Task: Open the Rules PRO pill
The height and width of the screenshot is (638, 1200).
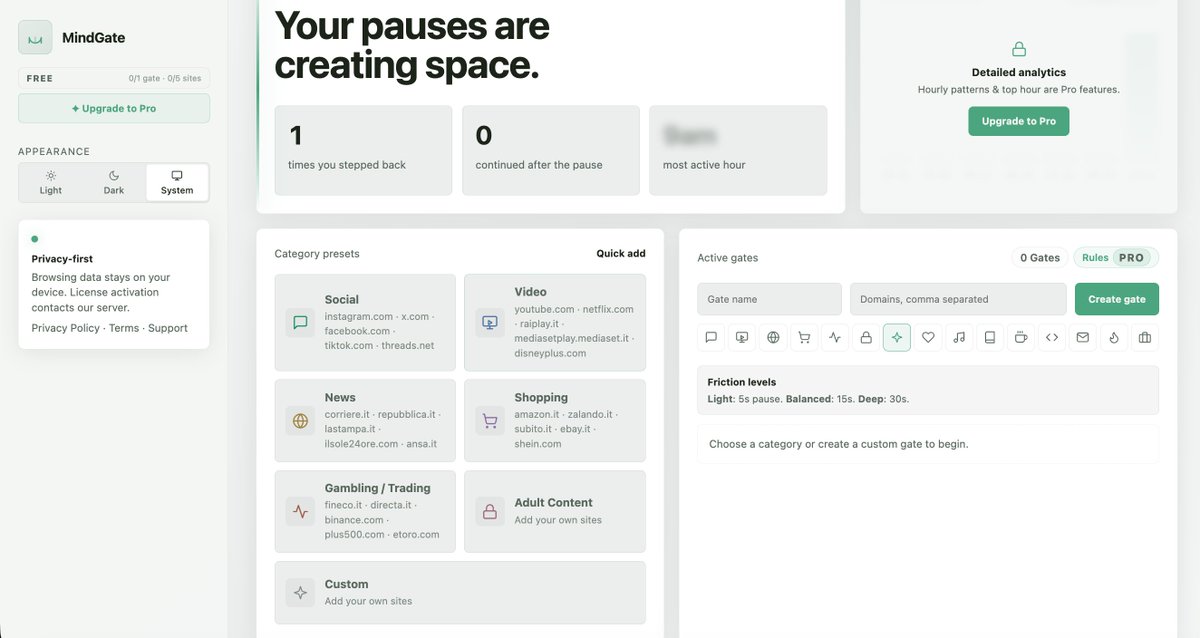Action: click(x=1116, y=257)
